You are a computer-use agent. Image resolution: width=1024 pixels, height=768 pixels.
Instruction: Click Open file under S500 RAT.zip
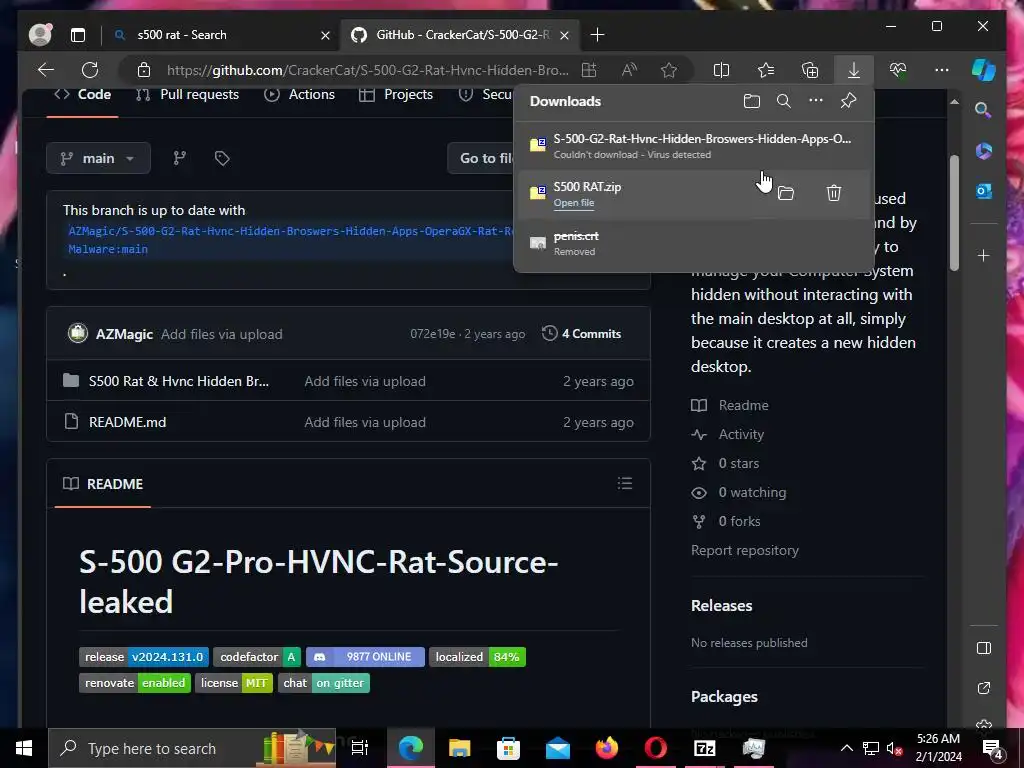(573, 202)
